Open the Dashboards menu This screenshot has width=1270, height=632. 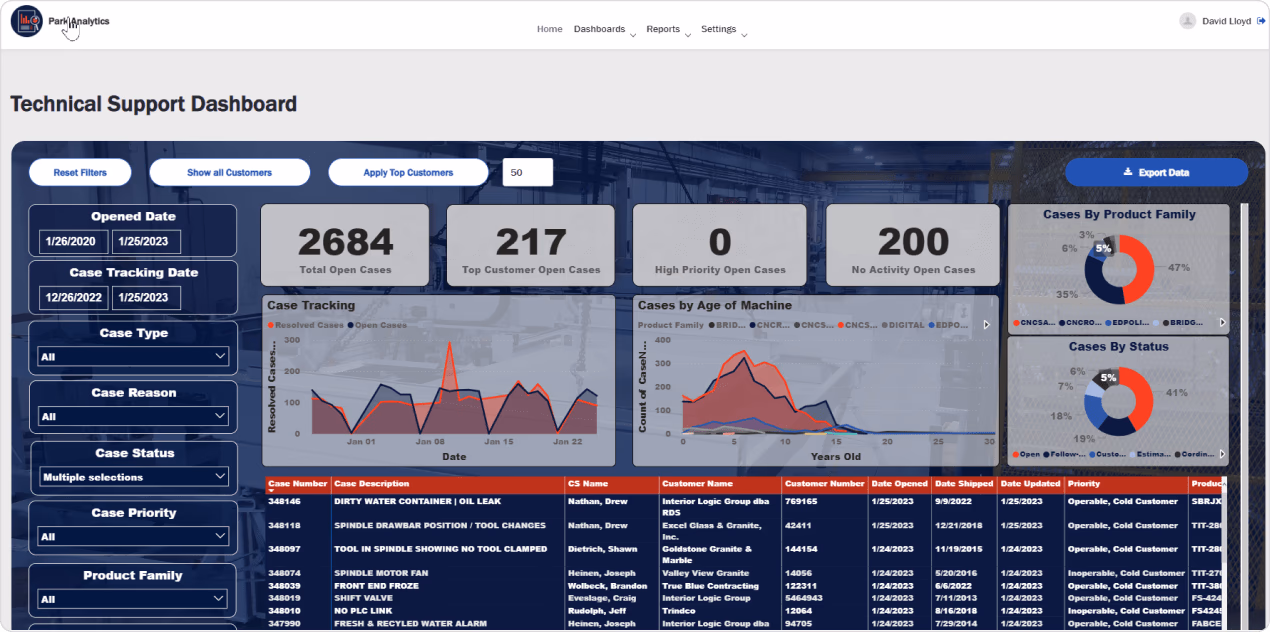[x=600, y=29]
